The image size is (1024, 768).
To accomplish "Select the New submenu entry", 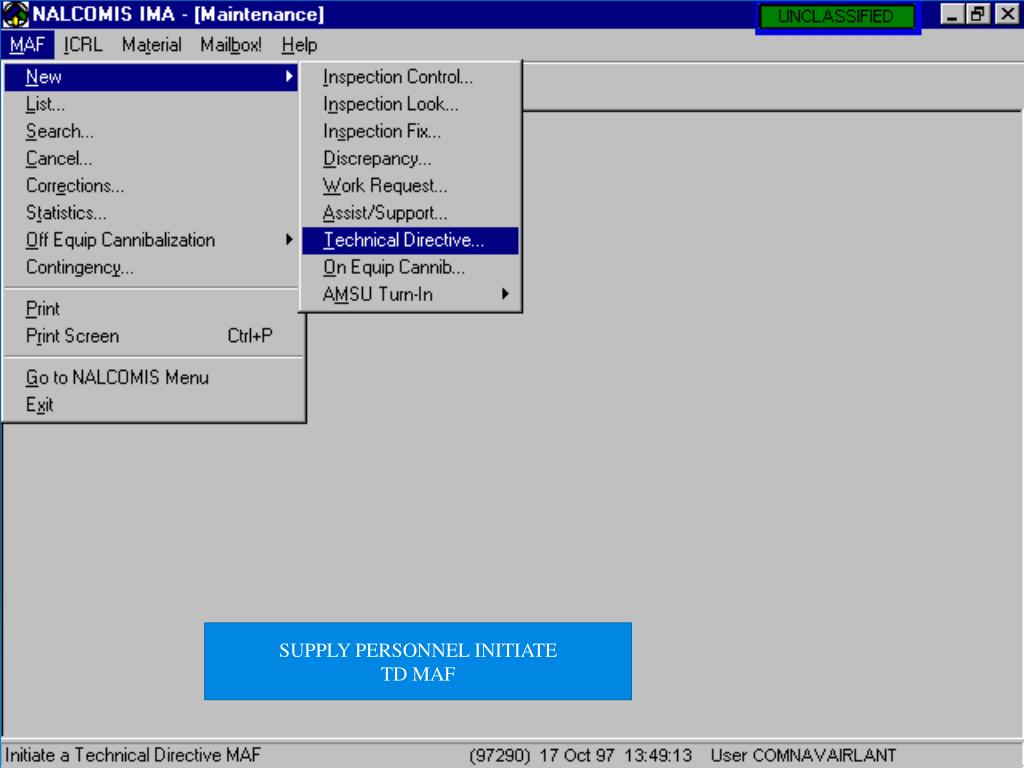I will [151, 77].
